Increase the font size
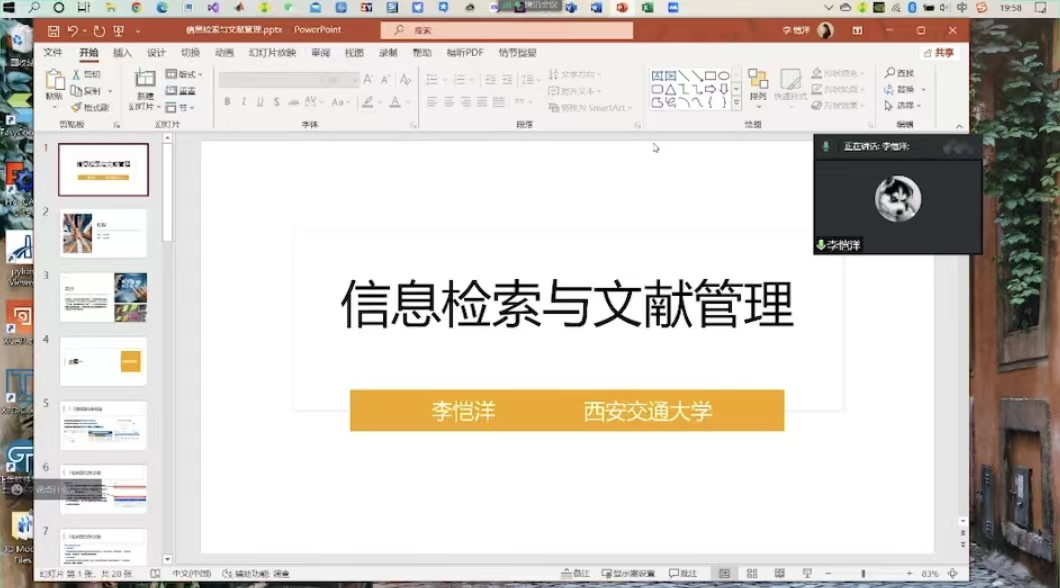This screenshot has height=588, width=1060. (x=368, y=80)
